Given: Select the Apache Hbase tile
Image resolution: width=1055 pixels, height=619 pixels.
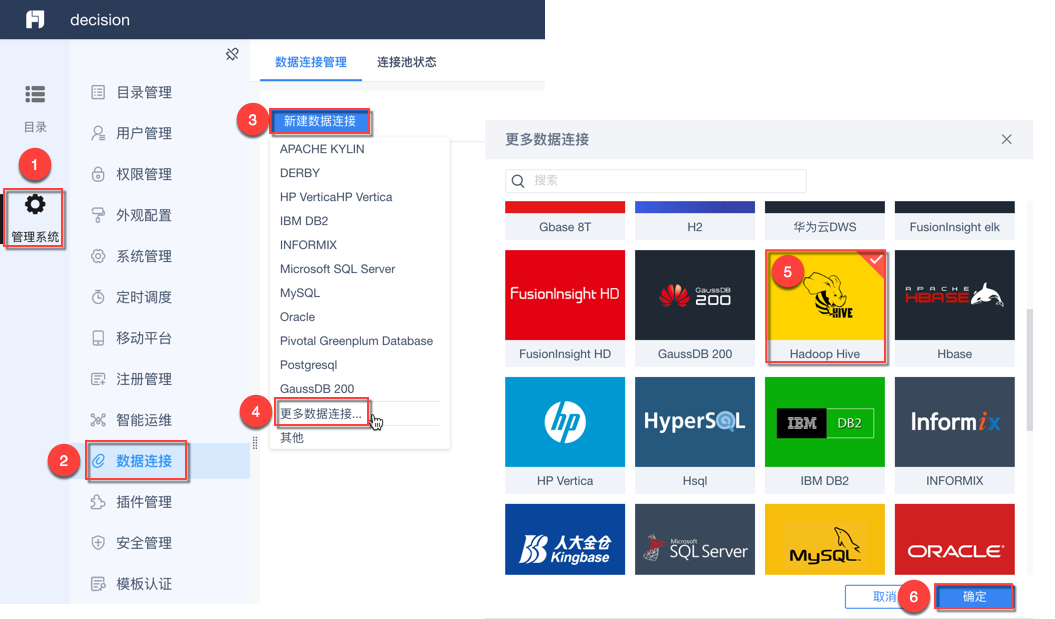Looking at the screenshot, I should click(x=955, y=308).
